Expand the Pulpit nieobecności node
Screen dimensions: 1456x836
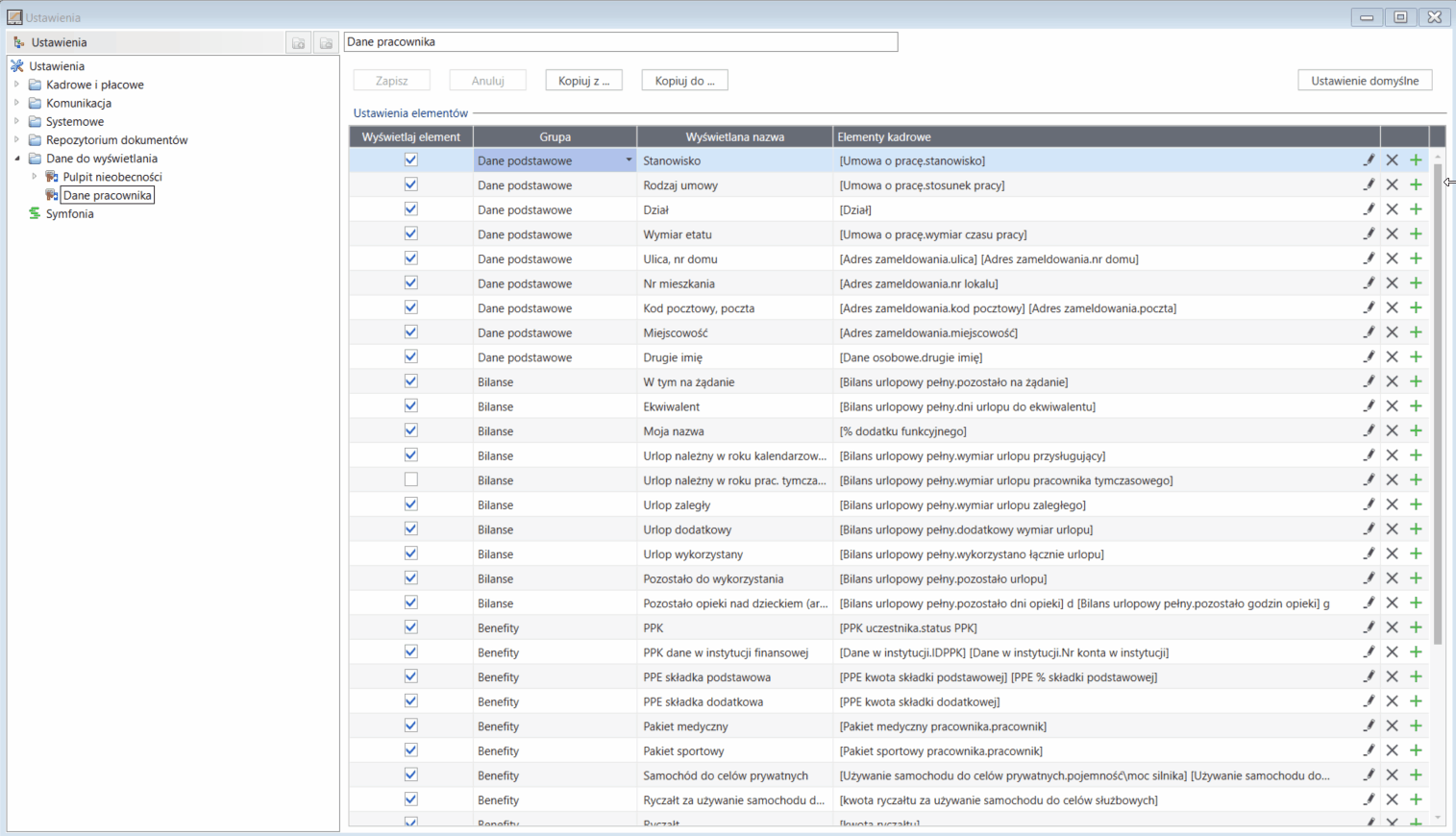click(34, 177)
